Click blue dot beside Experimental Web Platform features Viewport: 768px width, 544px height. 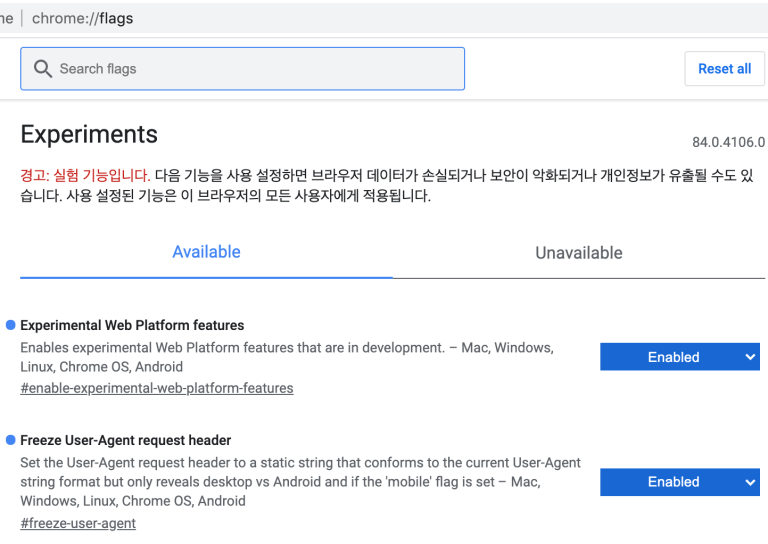11,325
